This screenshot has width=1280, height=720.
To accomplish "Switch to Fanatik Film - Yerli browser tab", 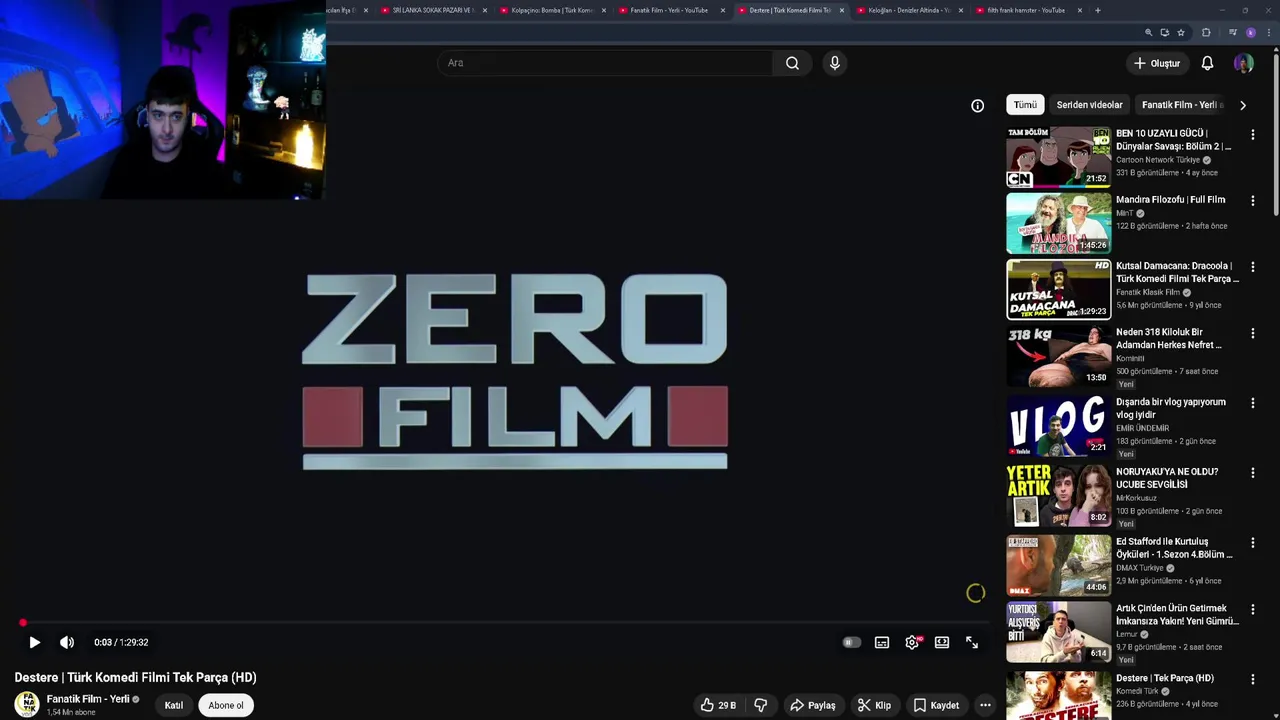I will click(x=669, y=10).
